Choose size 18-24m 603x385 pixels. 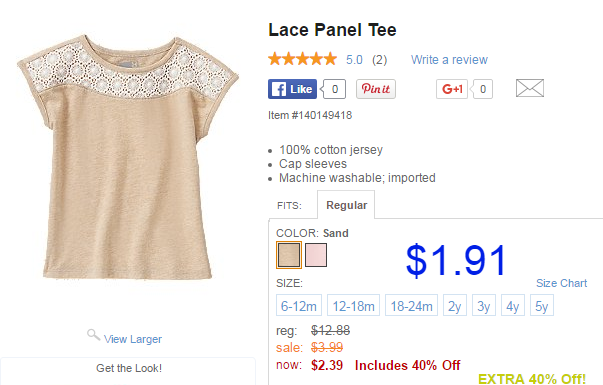[x=411, y=305]
